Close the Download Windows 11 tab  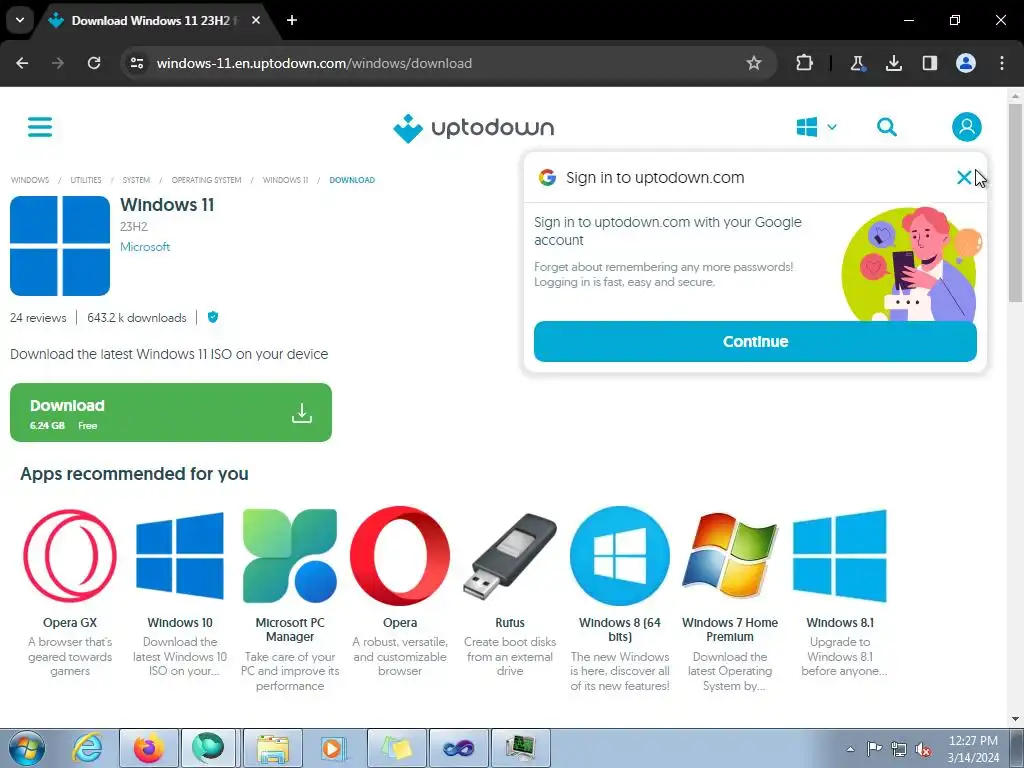[x=256, y=21]
